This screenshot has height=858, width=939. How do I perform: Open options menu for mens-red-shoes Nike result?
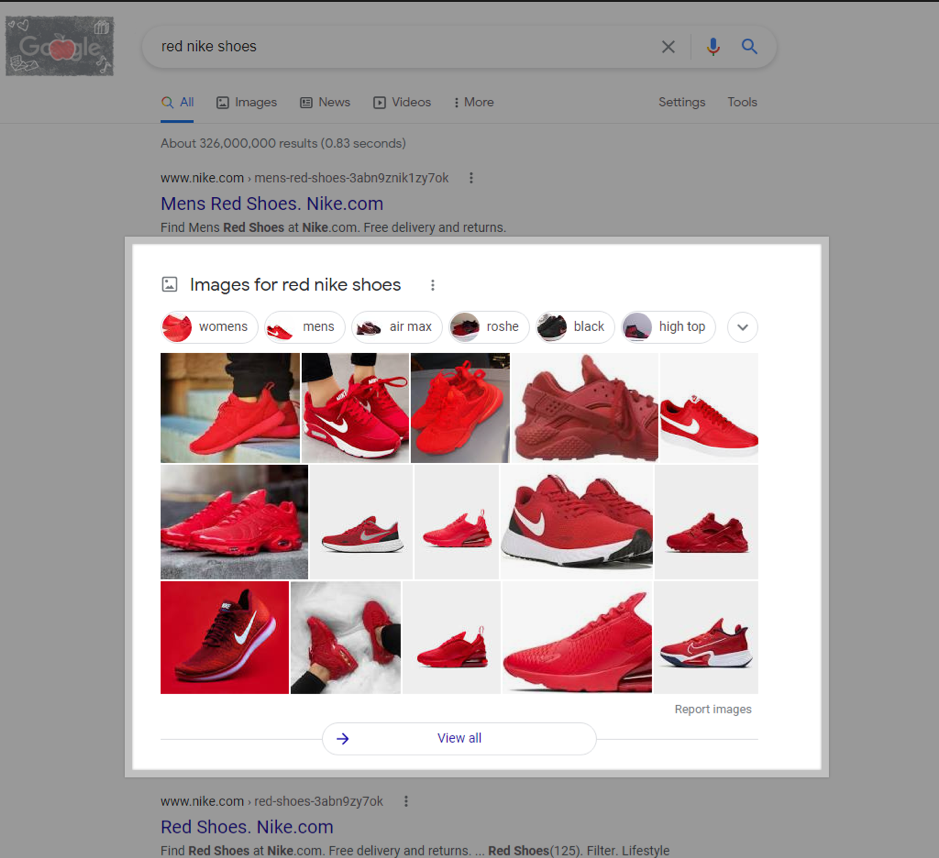(x=471, y=178)
